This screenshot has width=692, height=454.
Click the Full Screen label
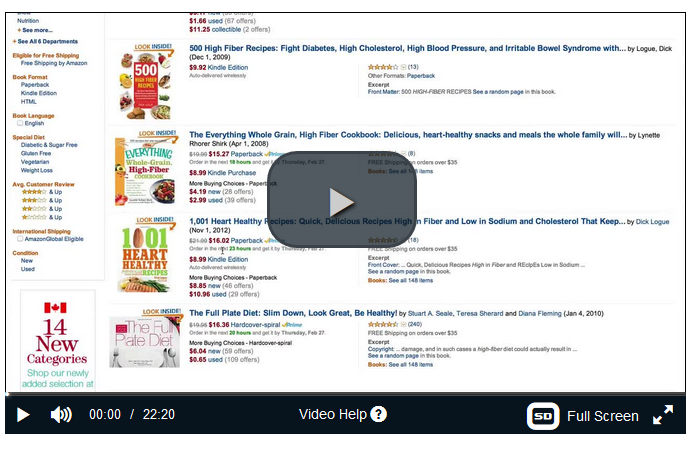pyautogui.click(x=602, y=416)
